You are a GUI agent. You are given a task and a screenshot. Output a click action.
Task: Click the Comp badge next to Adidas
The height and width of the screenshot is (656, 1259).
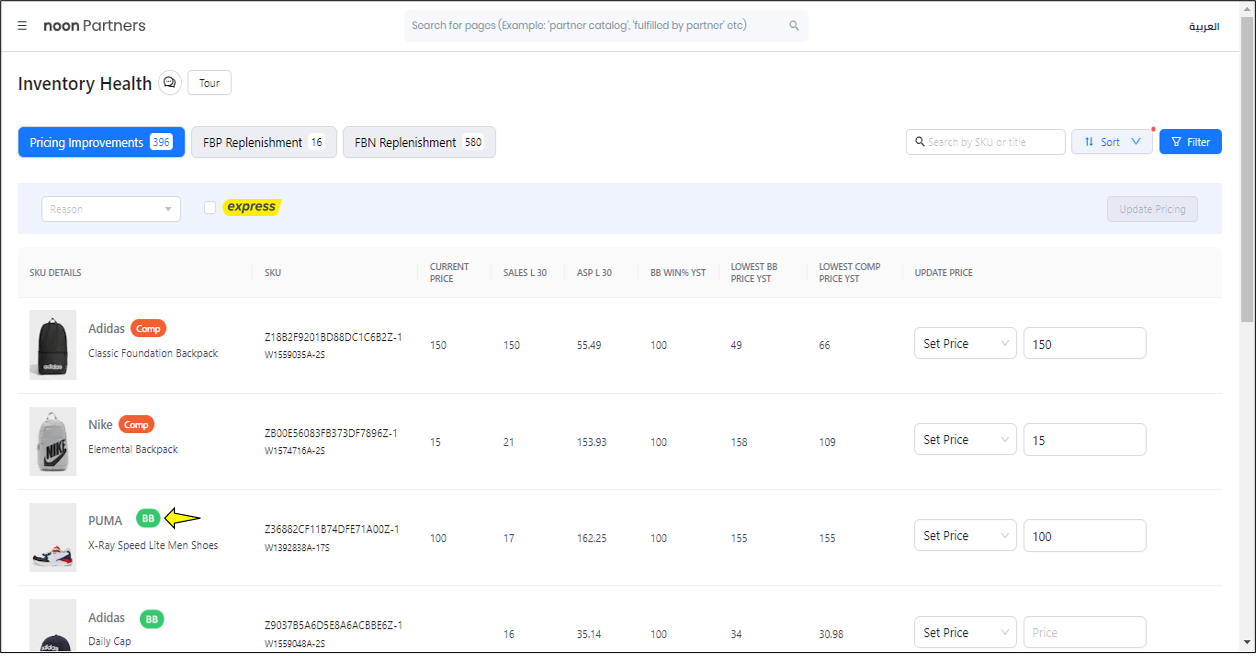click(148, 328)
